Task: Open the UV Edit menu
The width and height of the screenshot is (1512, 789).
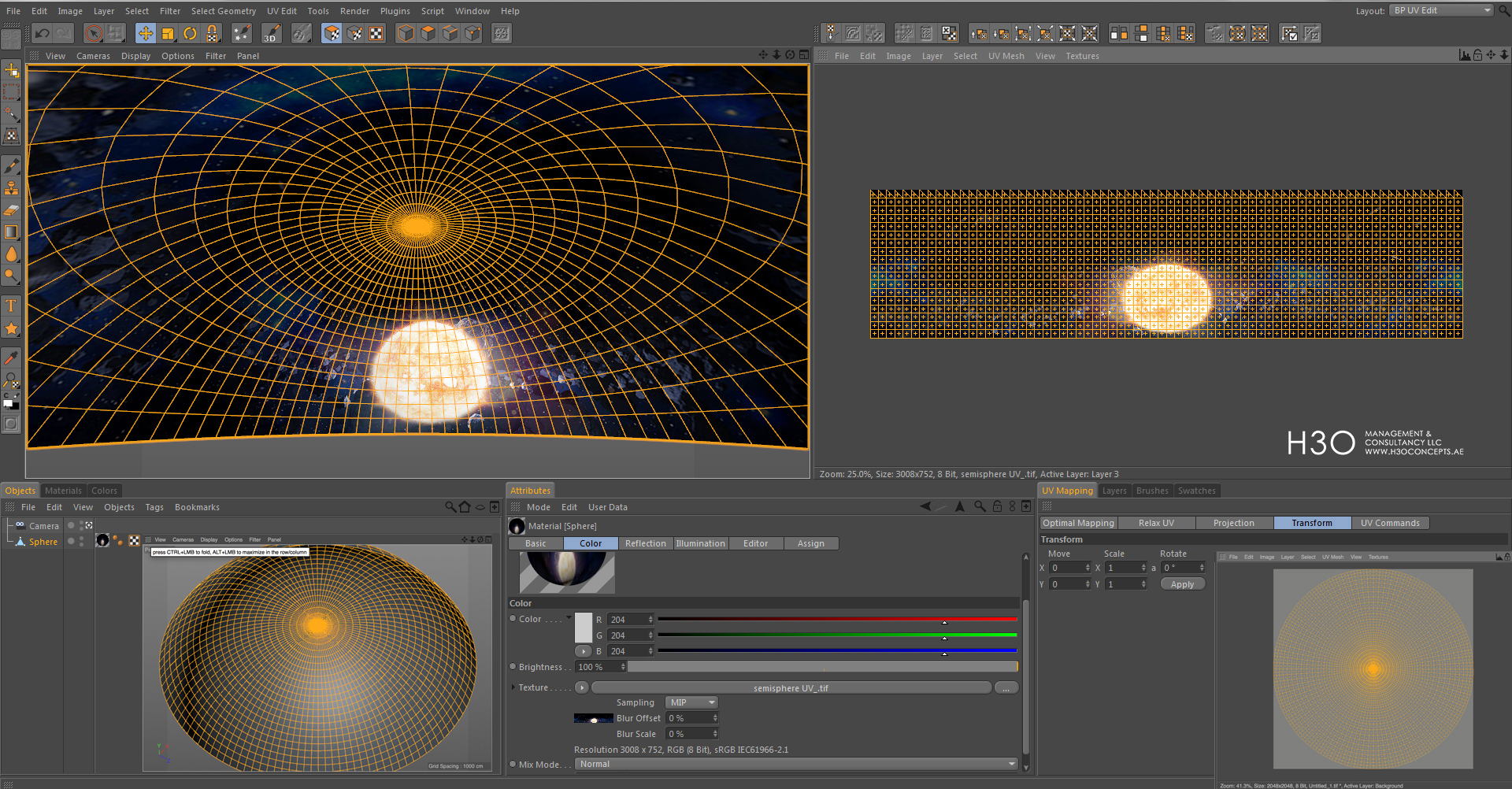Action: pyautogui.click(x=281, y=11)
